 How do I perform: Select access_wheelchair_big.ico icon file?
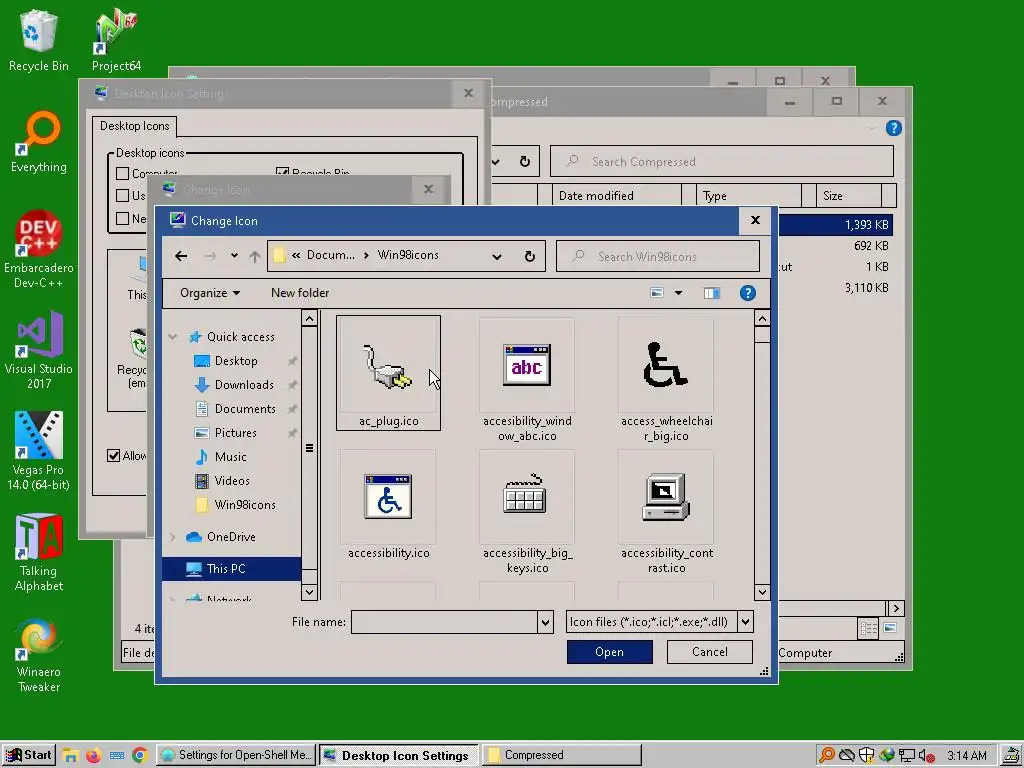point(666,381)
